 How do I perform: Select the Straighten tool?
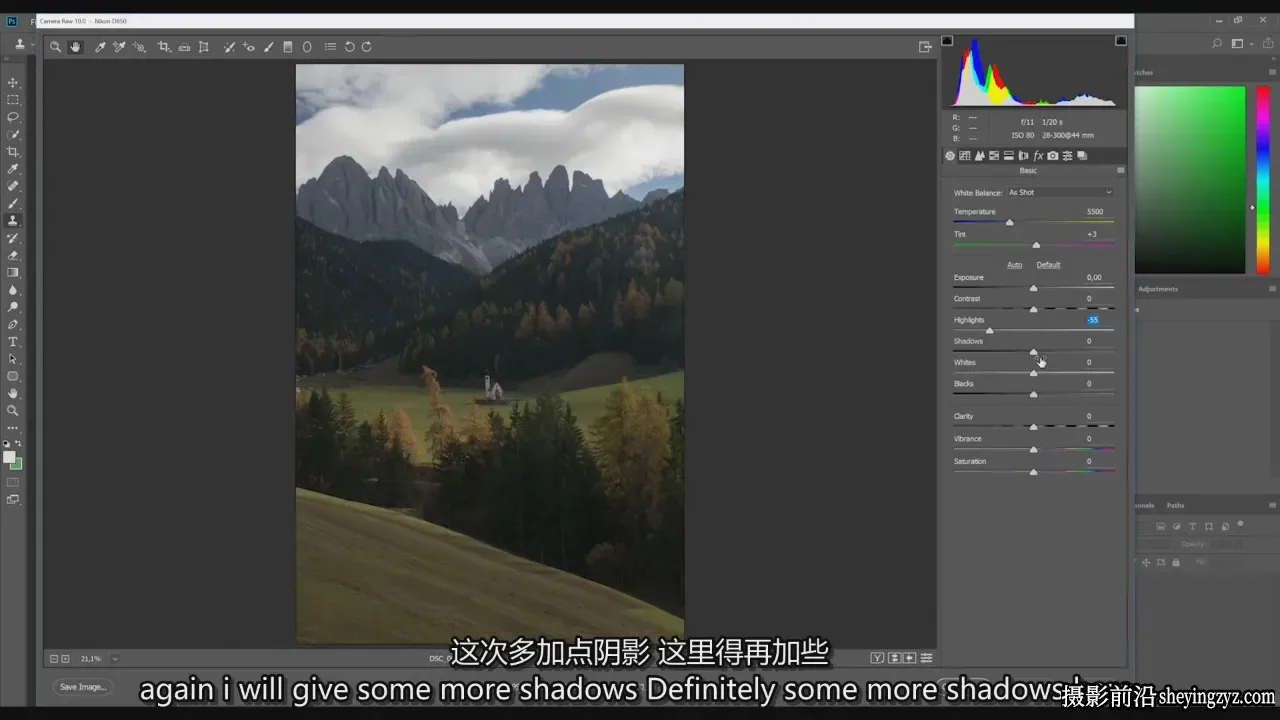[184, 47]
